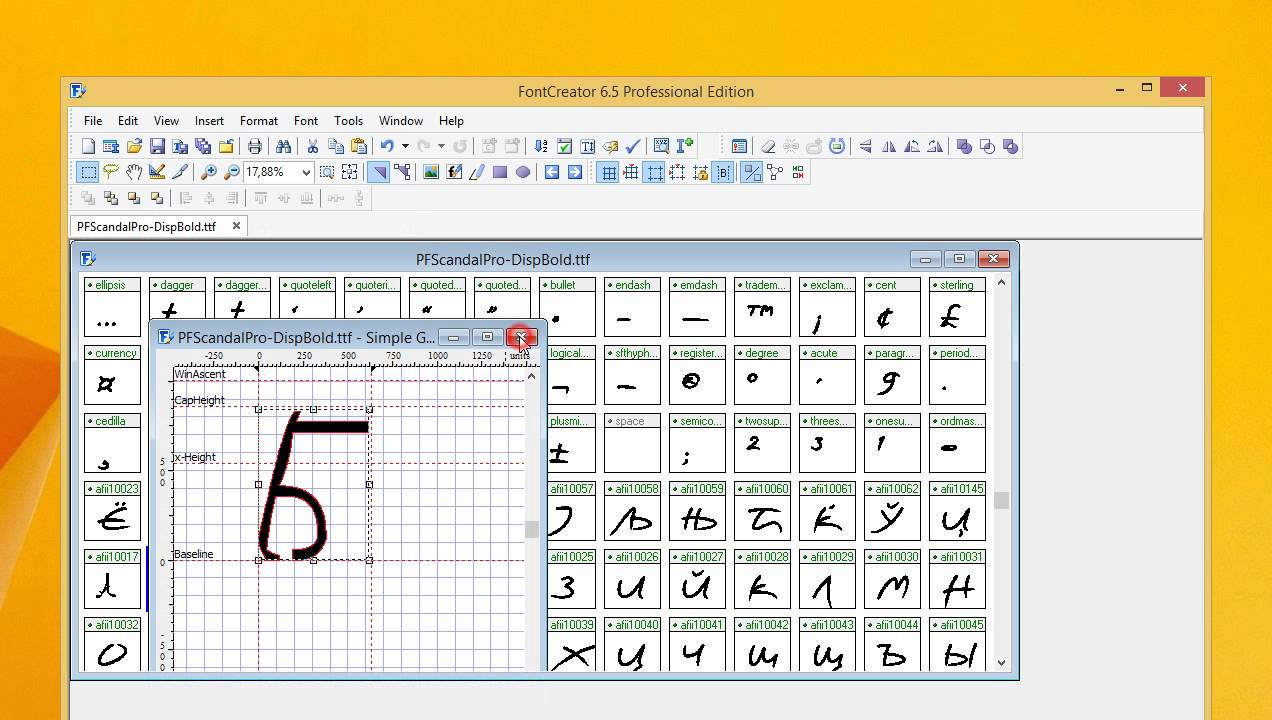Image resolution: width=1272 pixels, height=720 pixels.
Task: Go to the previous glyph
Action: coord(551,172)
